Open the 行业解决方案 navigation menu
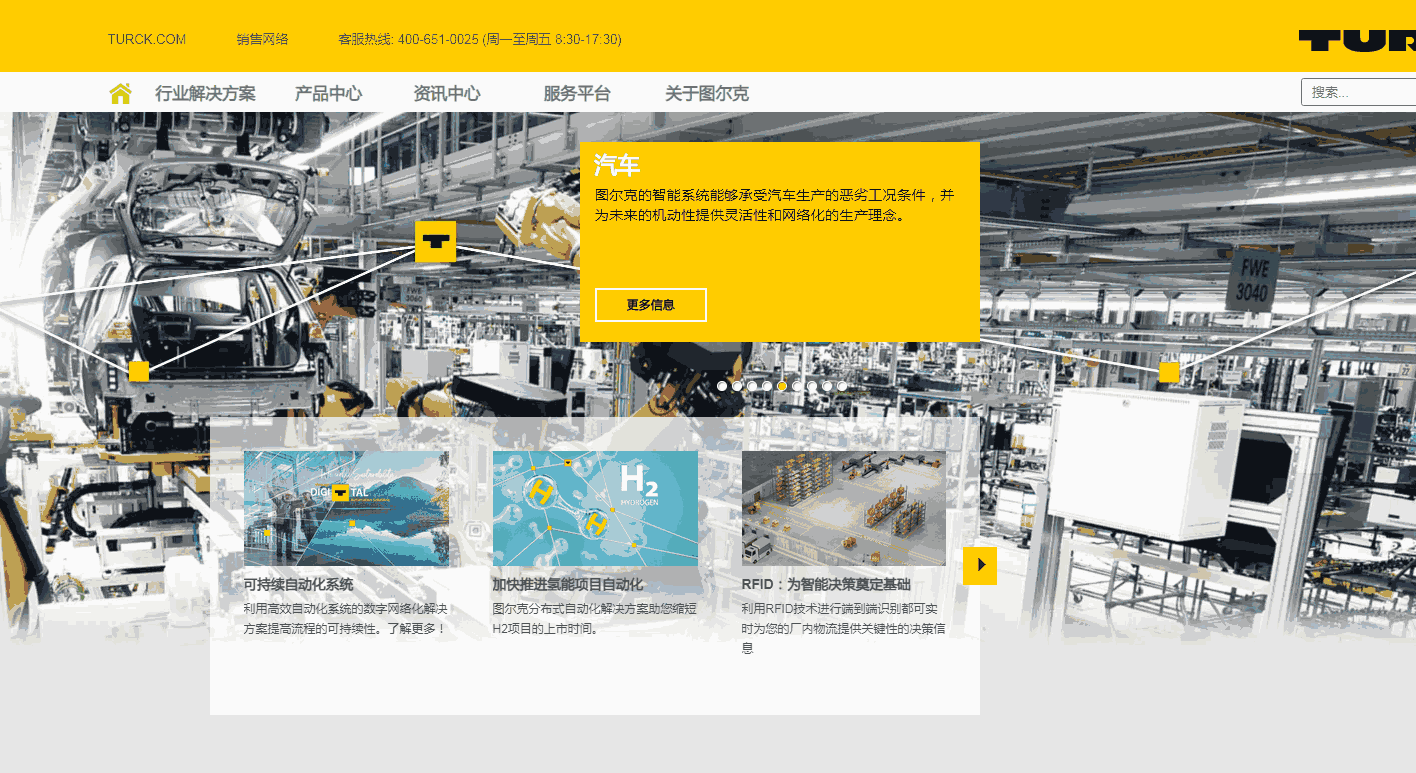Image resolution: width=1416 pixels, height=773 pixels. click(205, 94)
